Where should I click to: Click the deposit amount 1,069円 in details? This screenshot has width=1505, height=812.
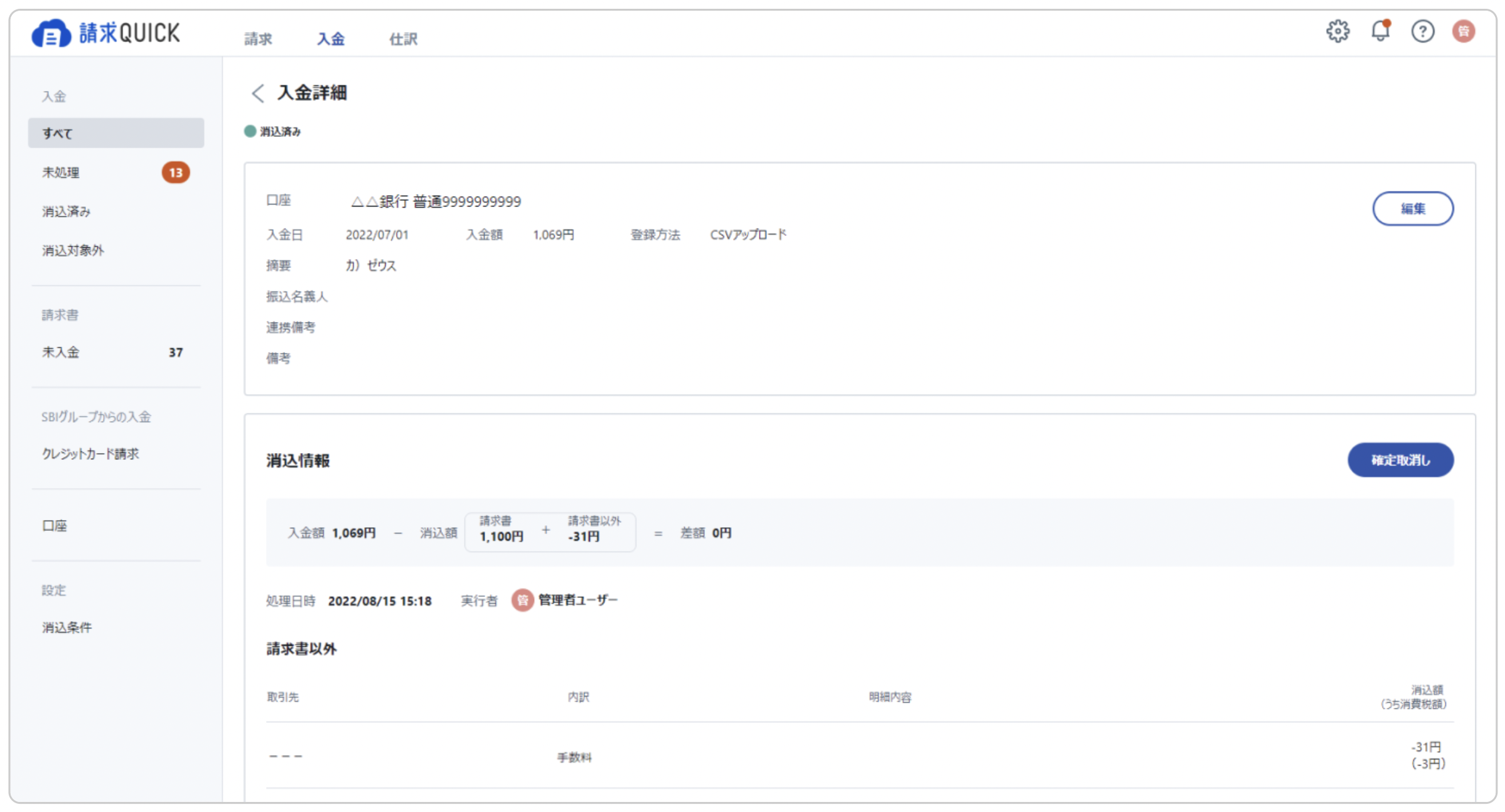pos(554,235)
